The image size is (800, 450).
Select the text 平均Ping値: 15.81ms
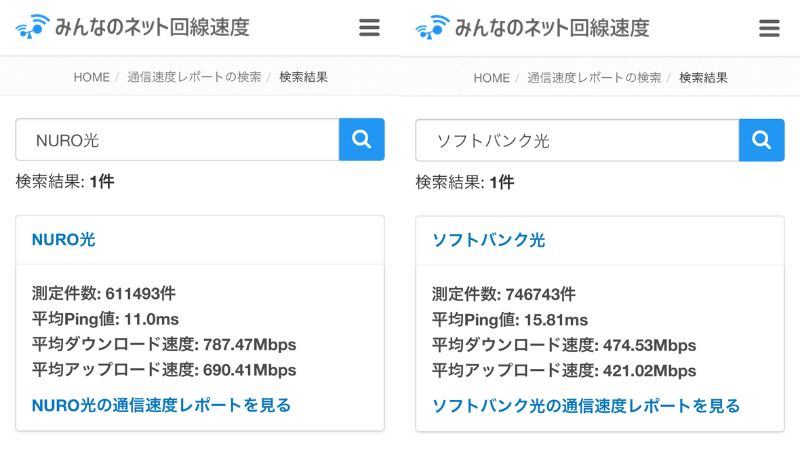tap(510, 319)
